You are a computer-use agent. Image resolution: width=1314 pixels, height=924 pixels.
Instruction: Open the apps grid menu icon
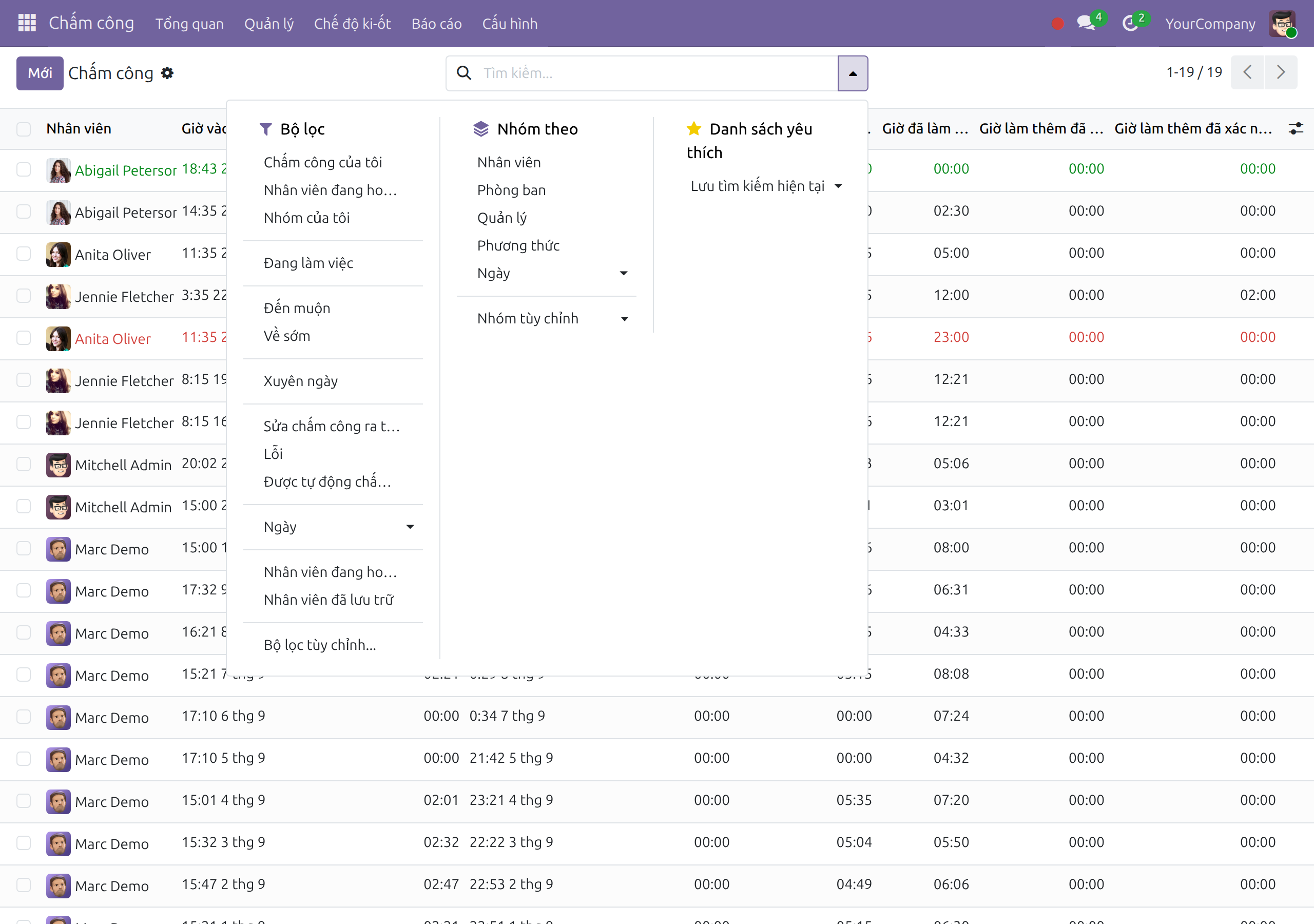pos(27,23)
